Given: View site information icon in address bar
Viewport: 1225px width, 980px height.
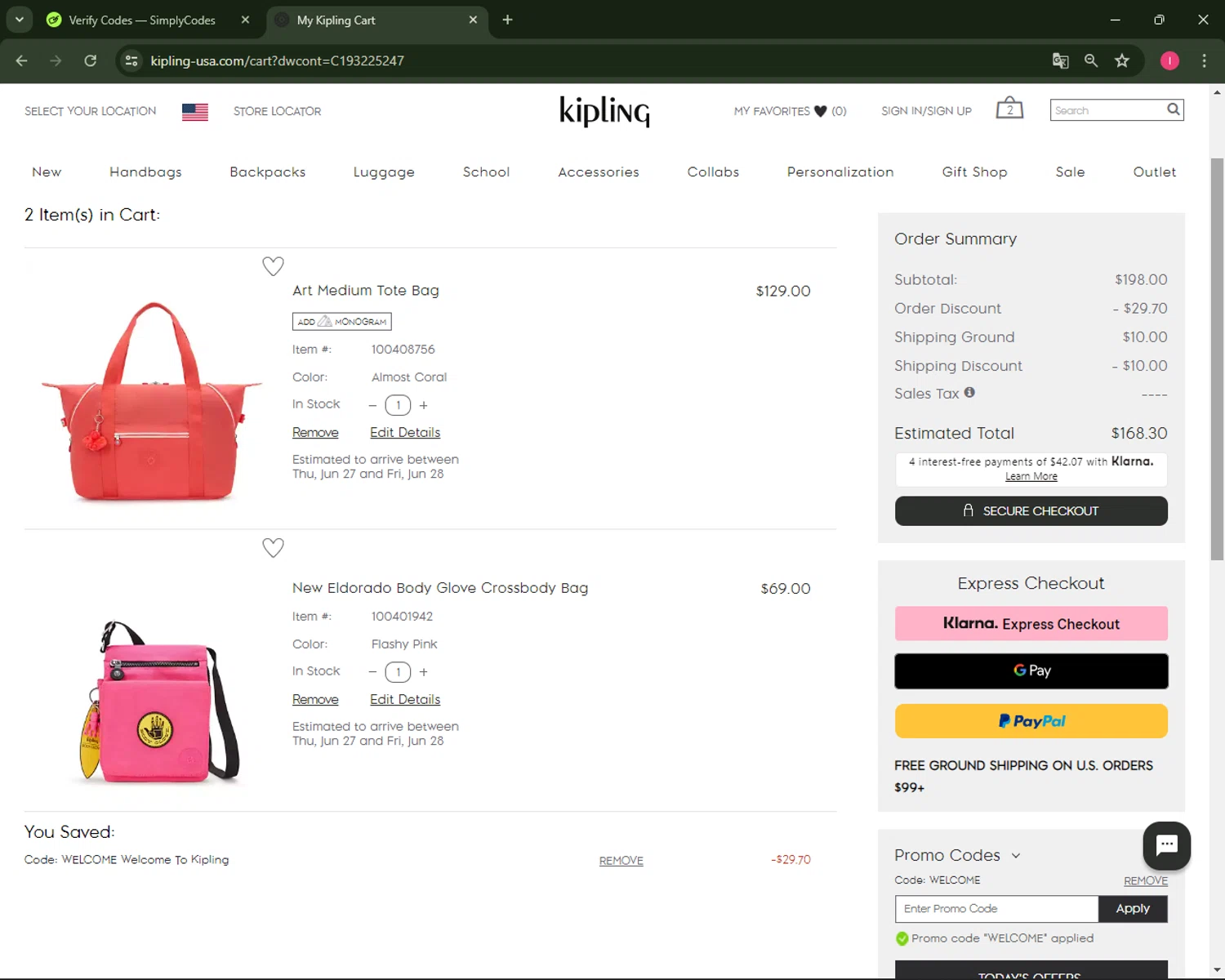Looking at the screenshot, I should coord(131,60).
